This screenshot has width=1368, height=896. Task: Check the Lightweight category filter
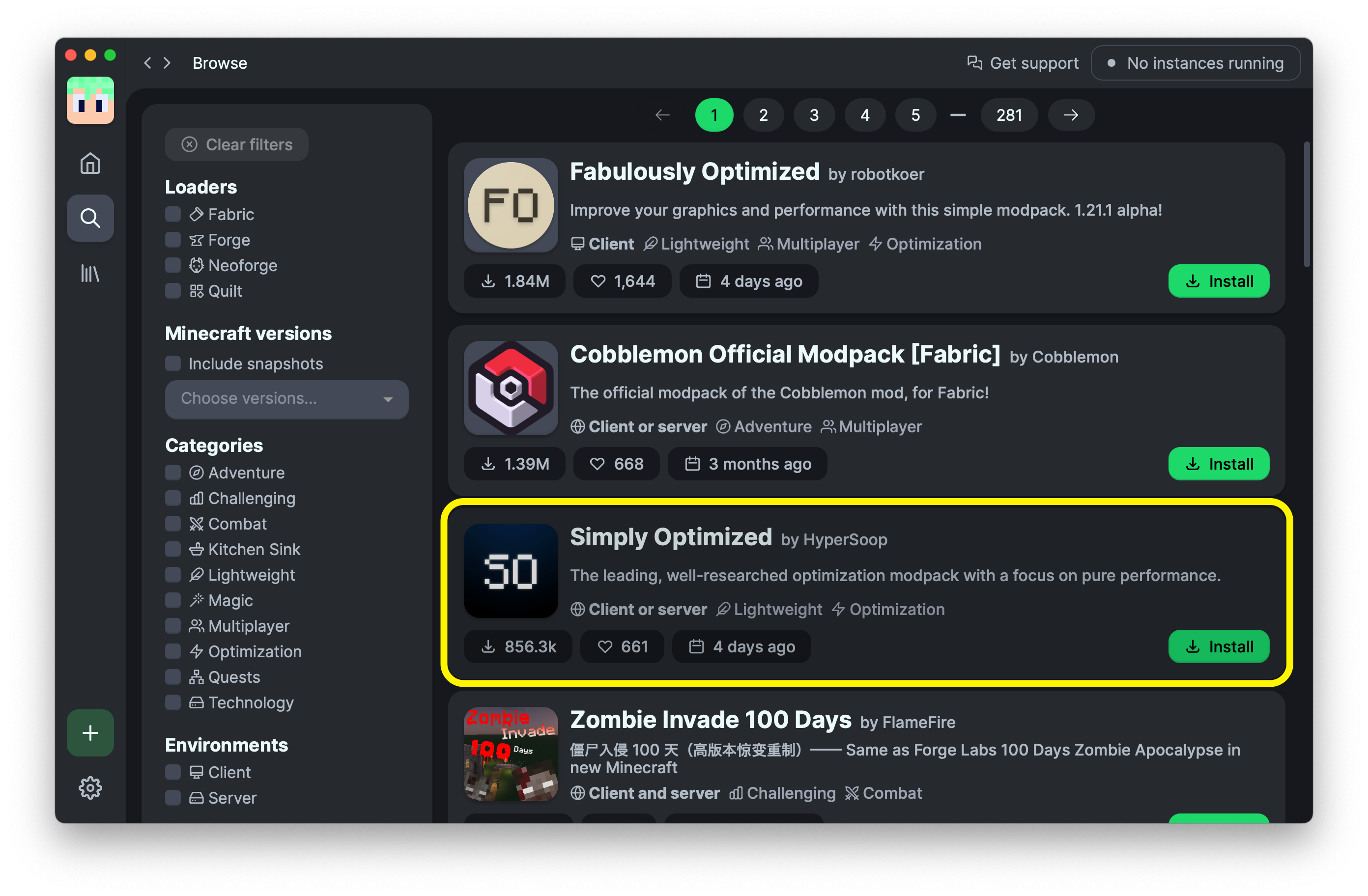tap(173, 575)
